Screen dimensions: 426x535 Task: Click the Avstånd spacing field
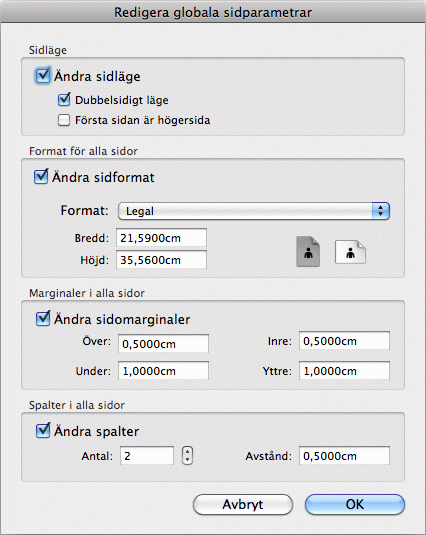[x=344, y=456]
